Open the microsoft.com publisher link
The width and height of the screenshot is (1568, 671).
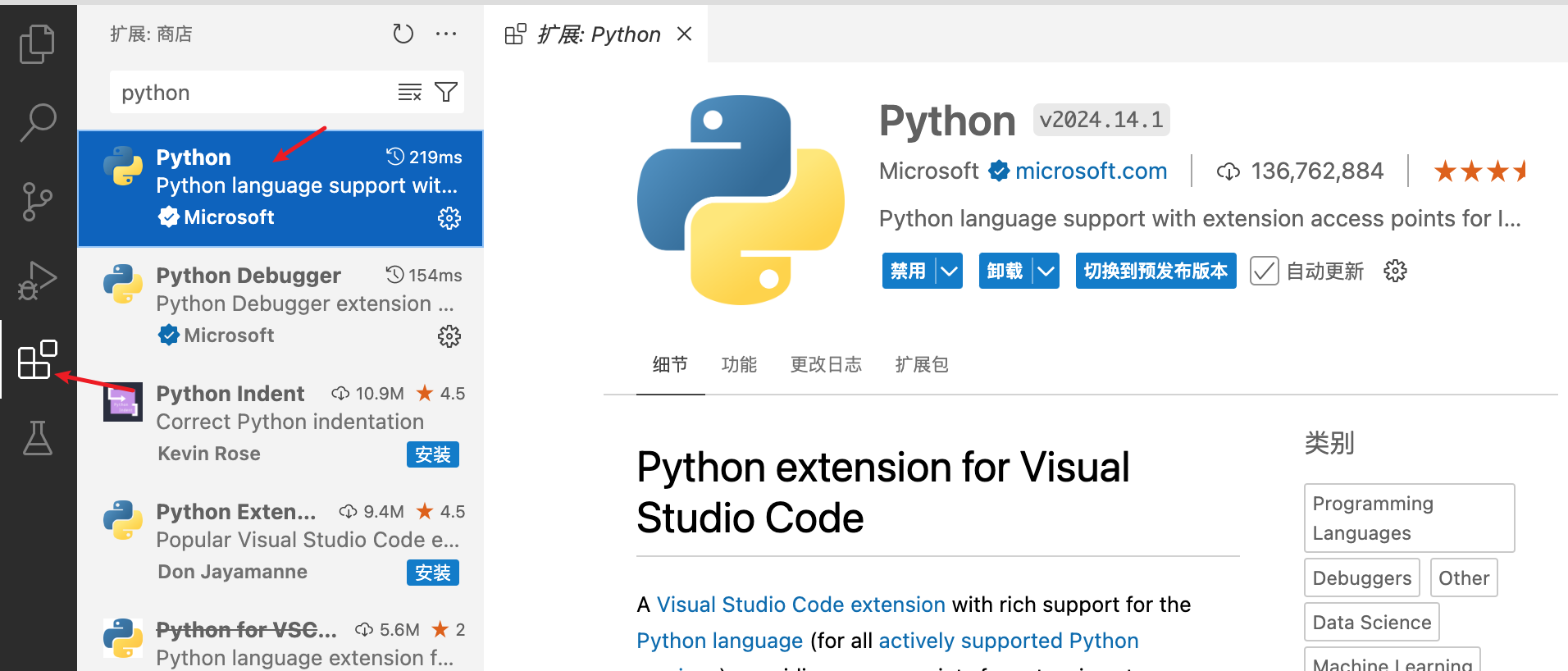(1091, 171)
